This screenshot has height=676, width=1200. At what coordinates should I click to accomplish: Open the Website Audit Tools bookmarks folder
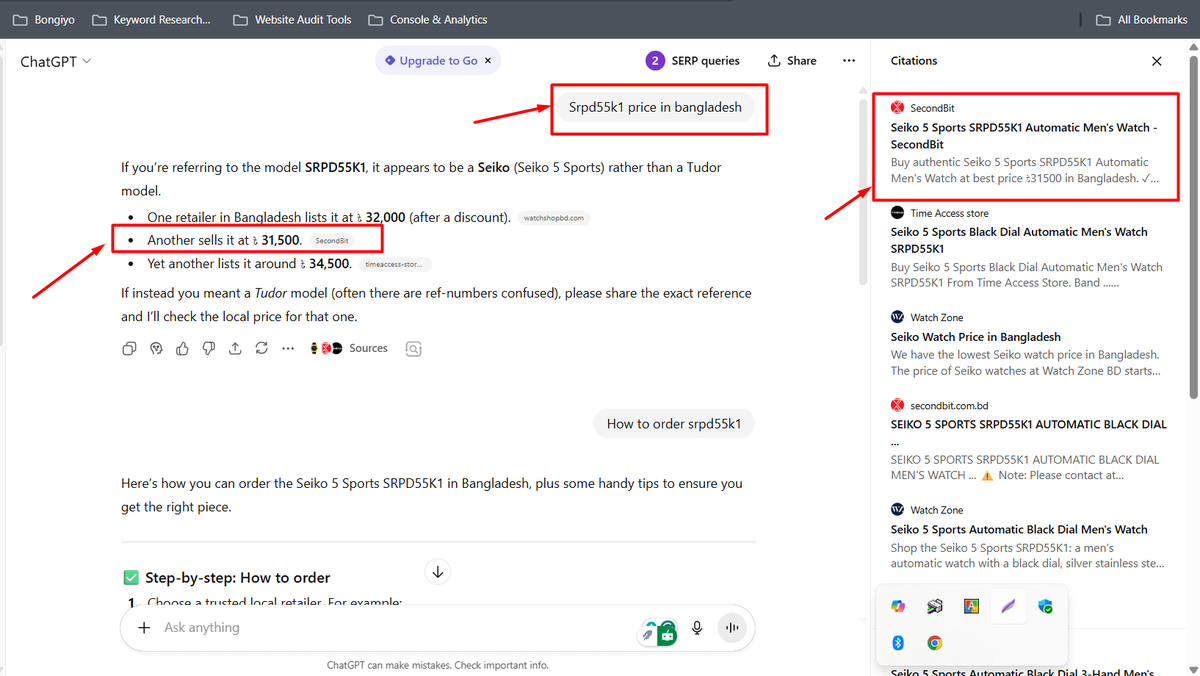(291, 19)
